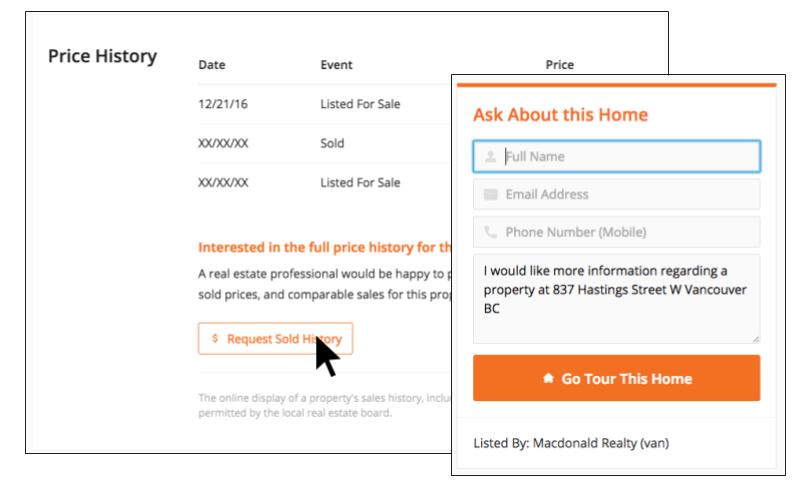Focus the Email Address input field
The image size is (798, 486).
(616, 194)
